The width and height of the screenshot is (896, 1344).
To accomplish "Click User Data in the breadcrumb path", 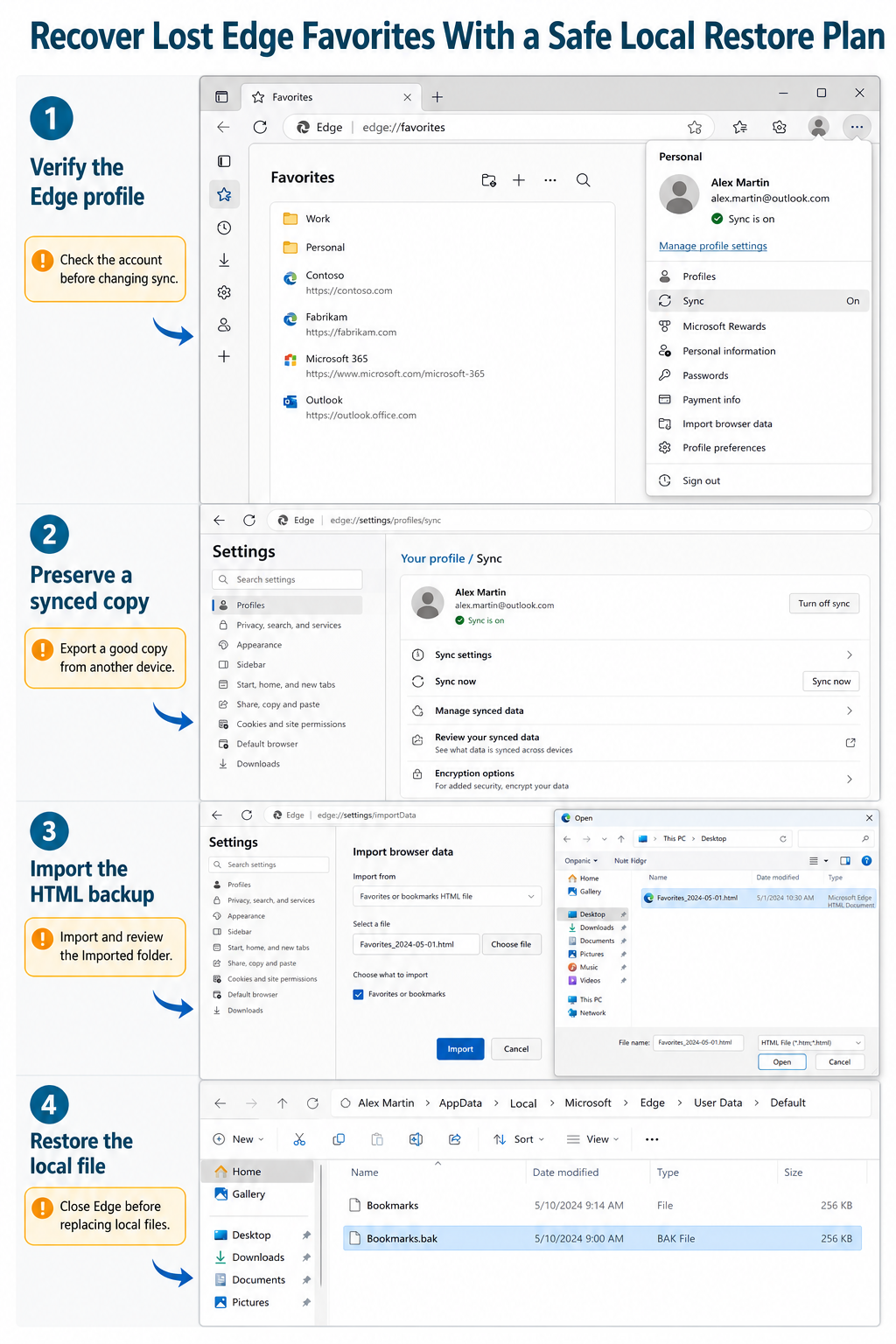I will 717,1102.
